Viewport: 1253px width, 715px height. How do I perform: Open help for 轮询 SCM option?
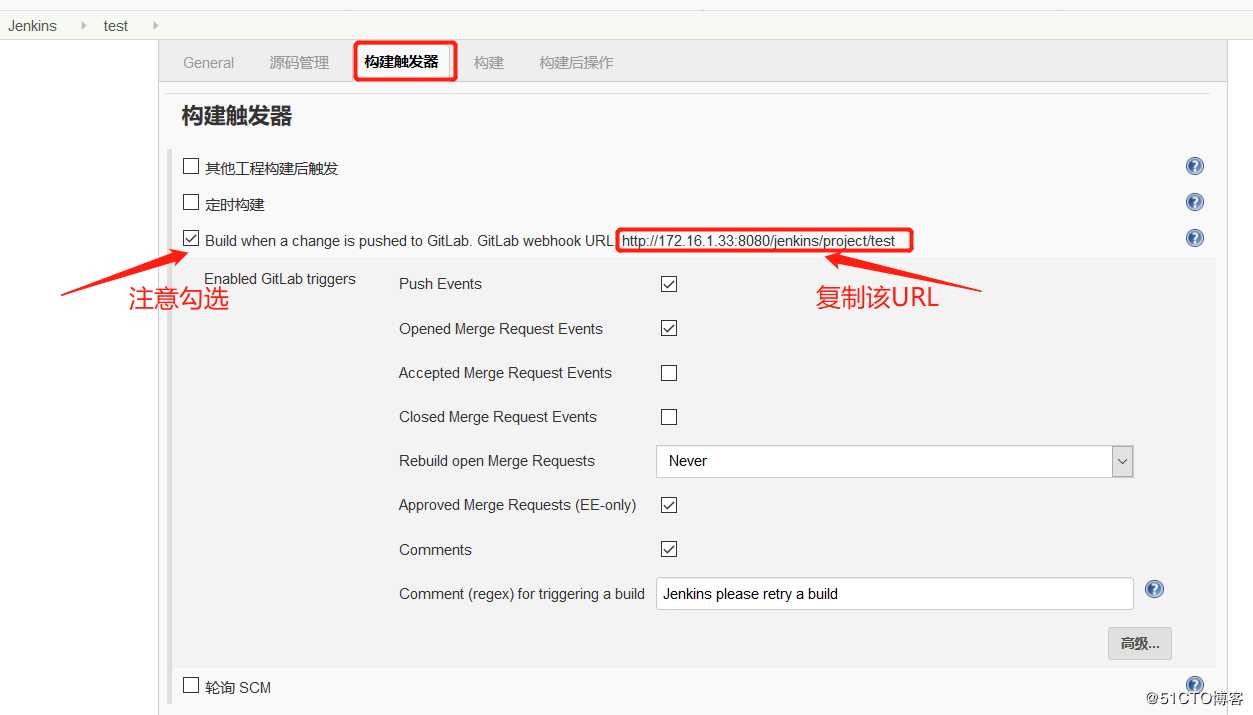pos(1194,685)
